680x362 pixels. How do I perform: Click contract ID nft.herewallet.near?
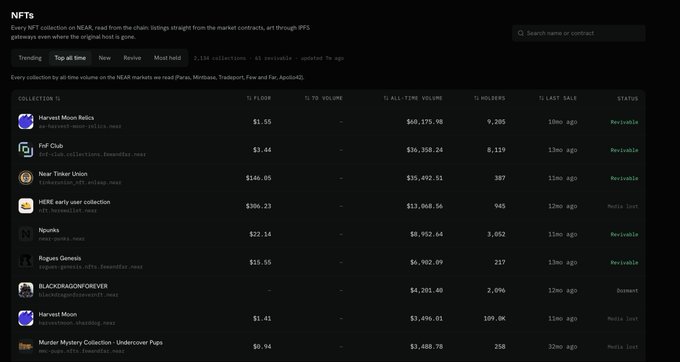coord(68,211)
